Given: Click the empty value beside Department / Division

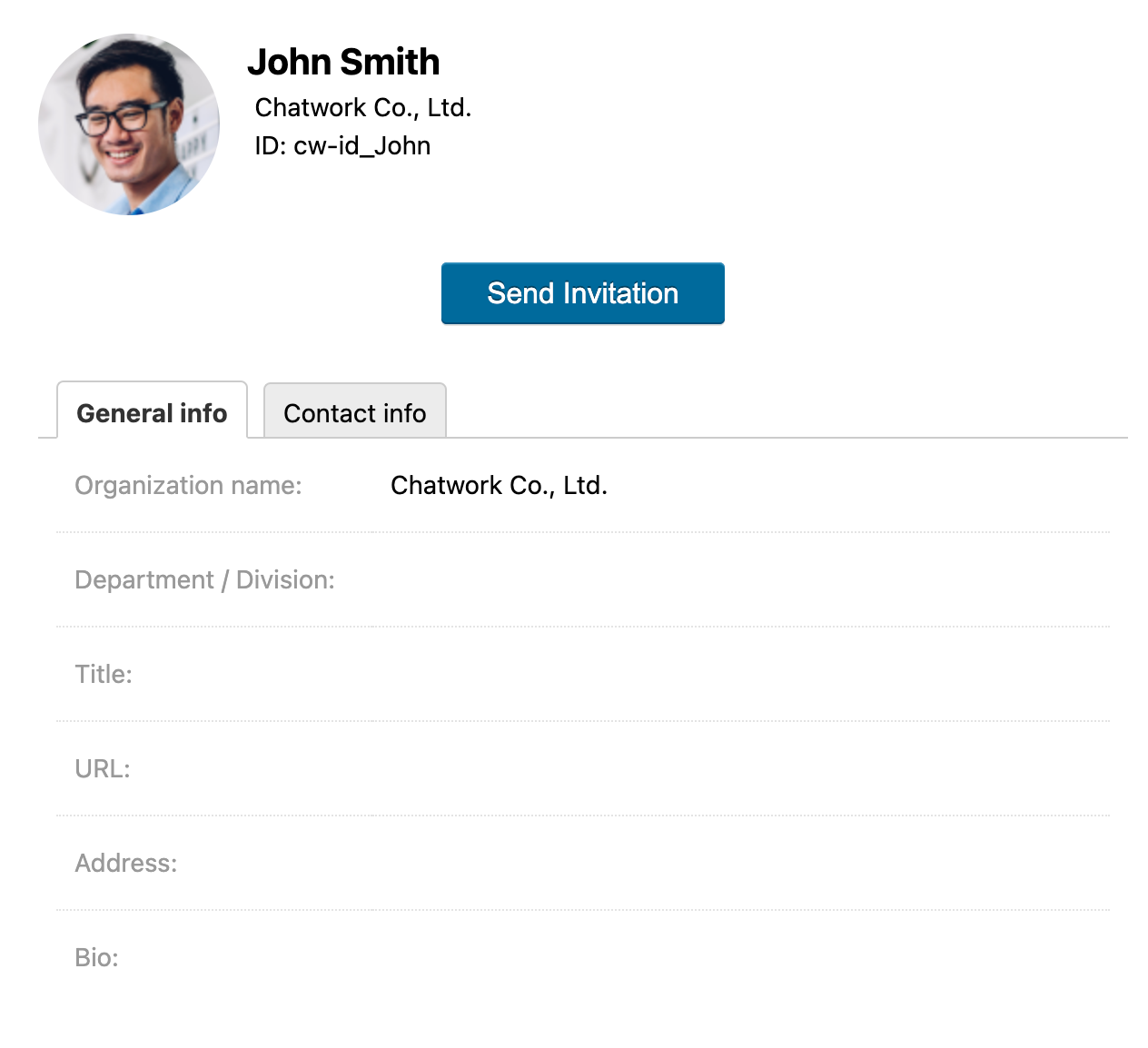Looking at the screenshot, I should (x=741, y=579).
